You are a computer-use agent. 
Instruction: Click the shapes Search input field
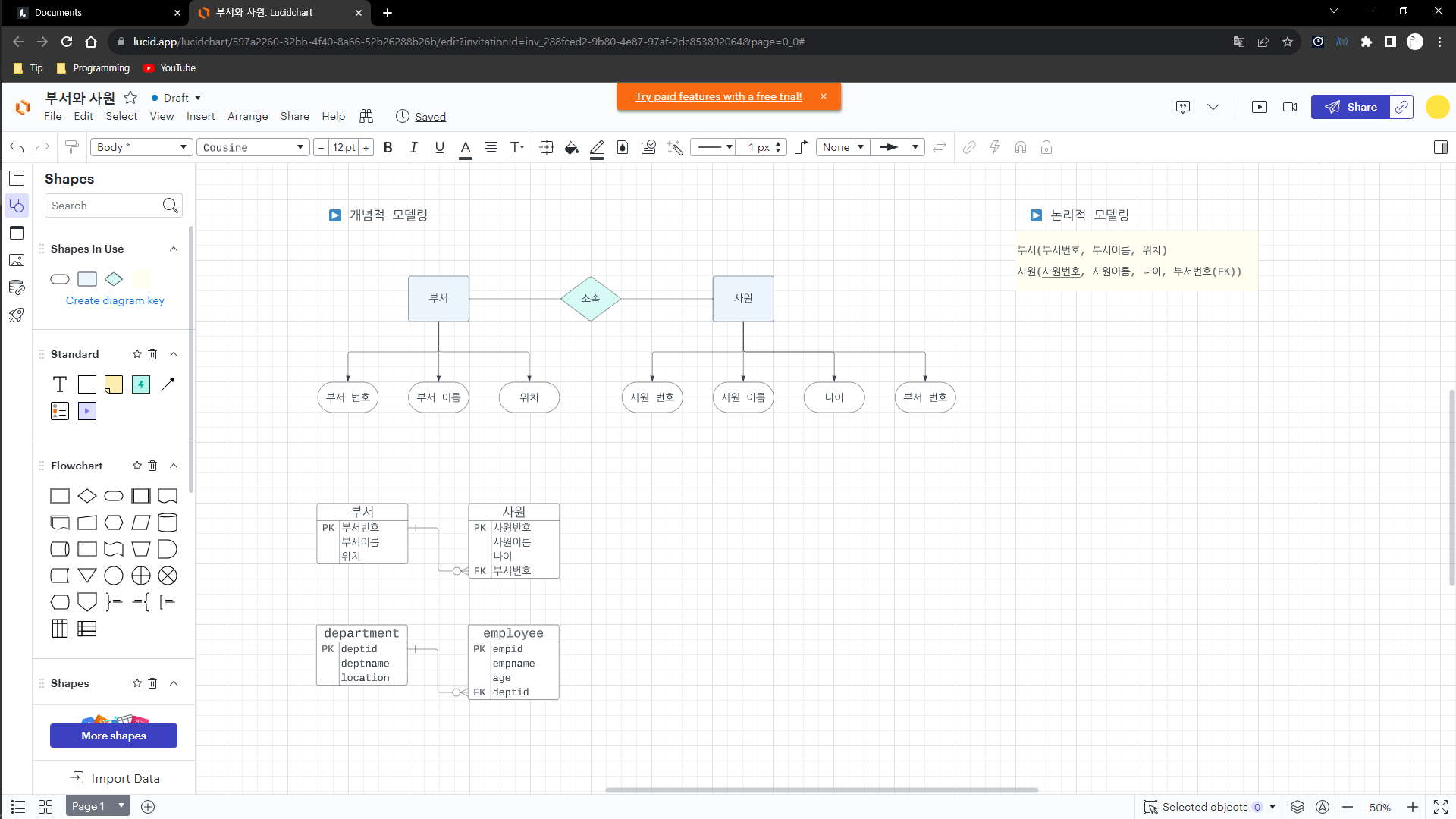tap(105, 206)
